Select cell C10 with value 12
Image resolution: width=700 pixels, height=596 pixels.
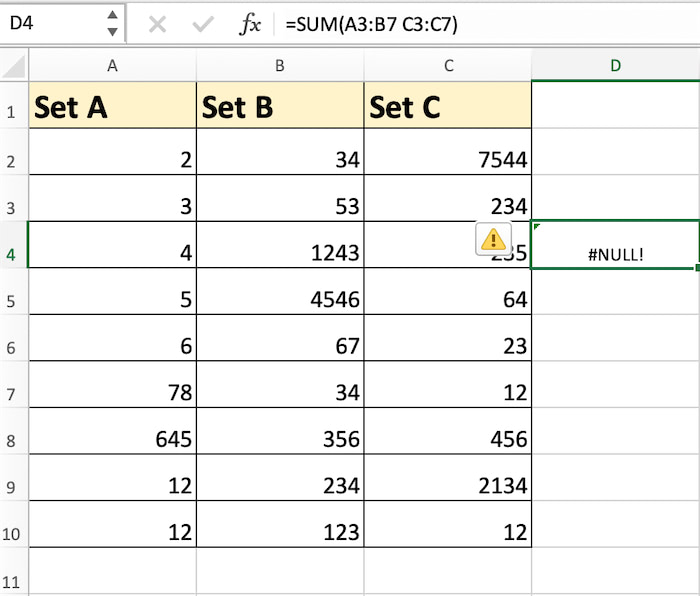coord(448,524)
